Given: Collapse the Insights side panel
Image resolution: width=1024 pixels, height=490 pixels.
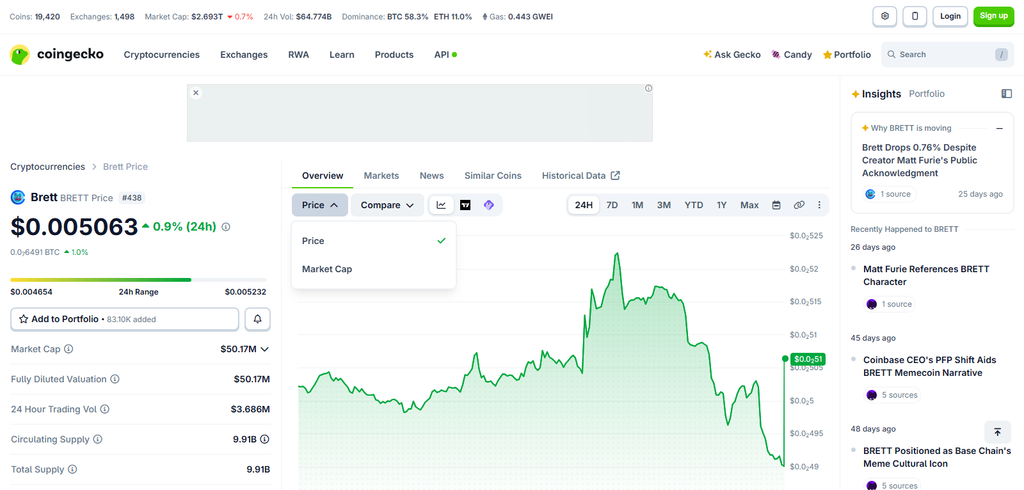Looking at the screenshot, I should 1006,93.
